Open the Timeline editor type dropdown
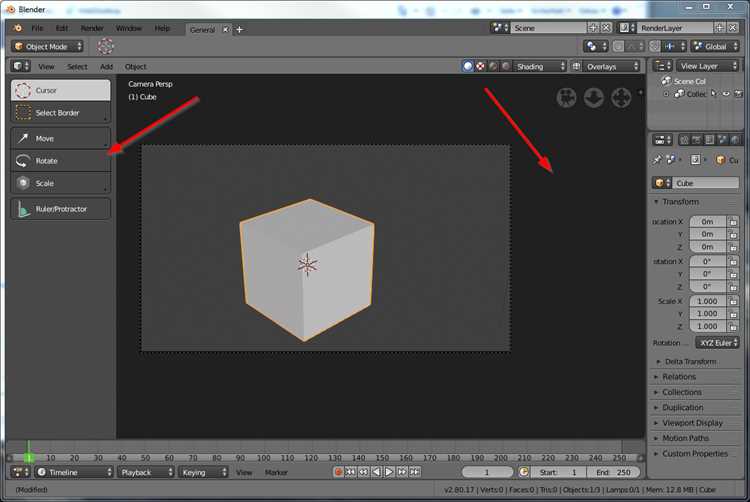This screenshot has height=502, width=750. click(75, 472)
